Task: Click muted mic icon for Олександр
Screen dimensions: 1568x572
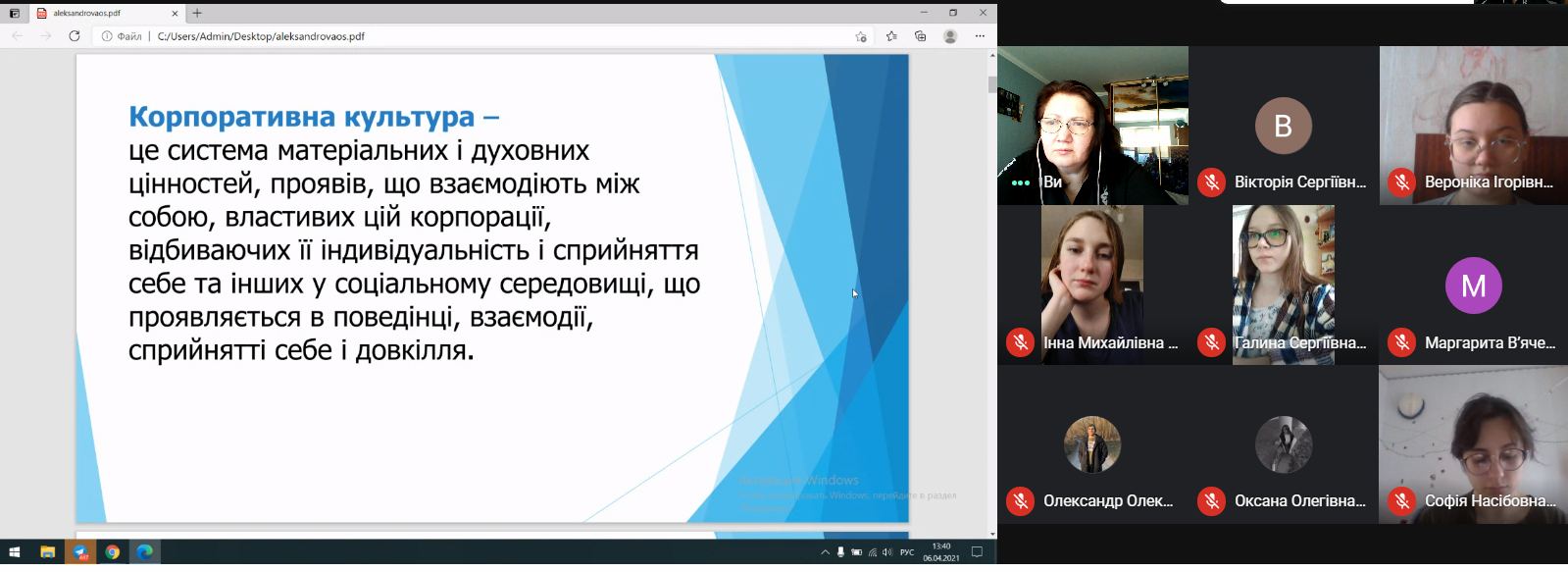Action: [1021, 500]
